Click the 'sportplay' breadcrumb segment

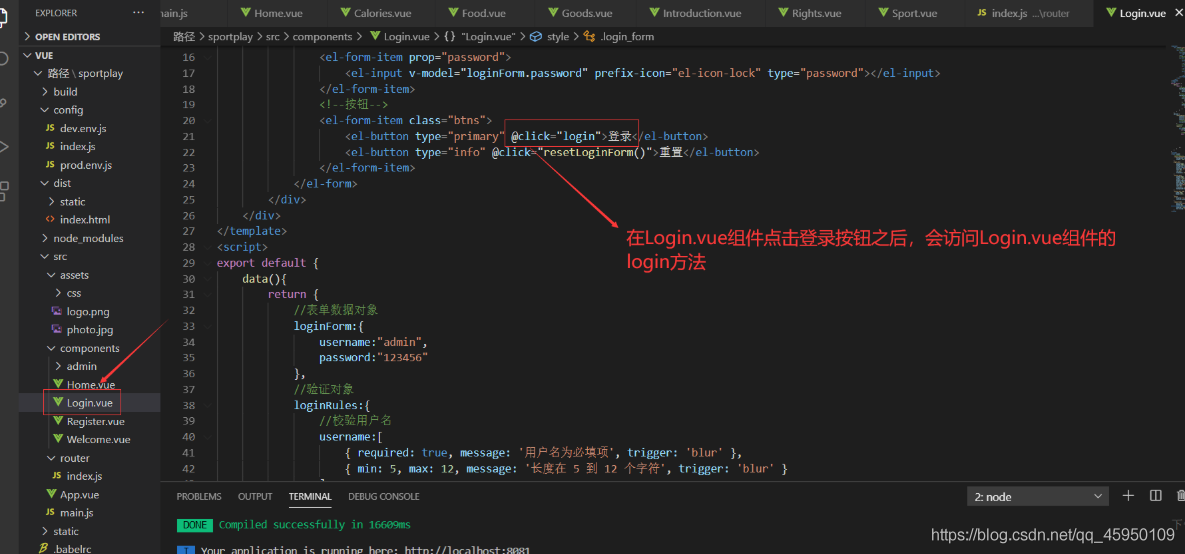click(230, 36)
